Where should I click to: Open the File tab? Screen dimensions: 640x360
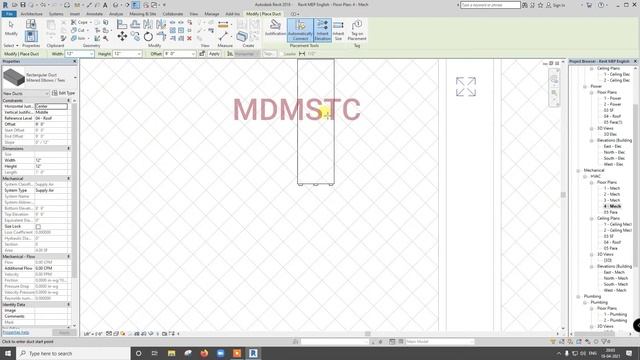(x=9, y=14)
